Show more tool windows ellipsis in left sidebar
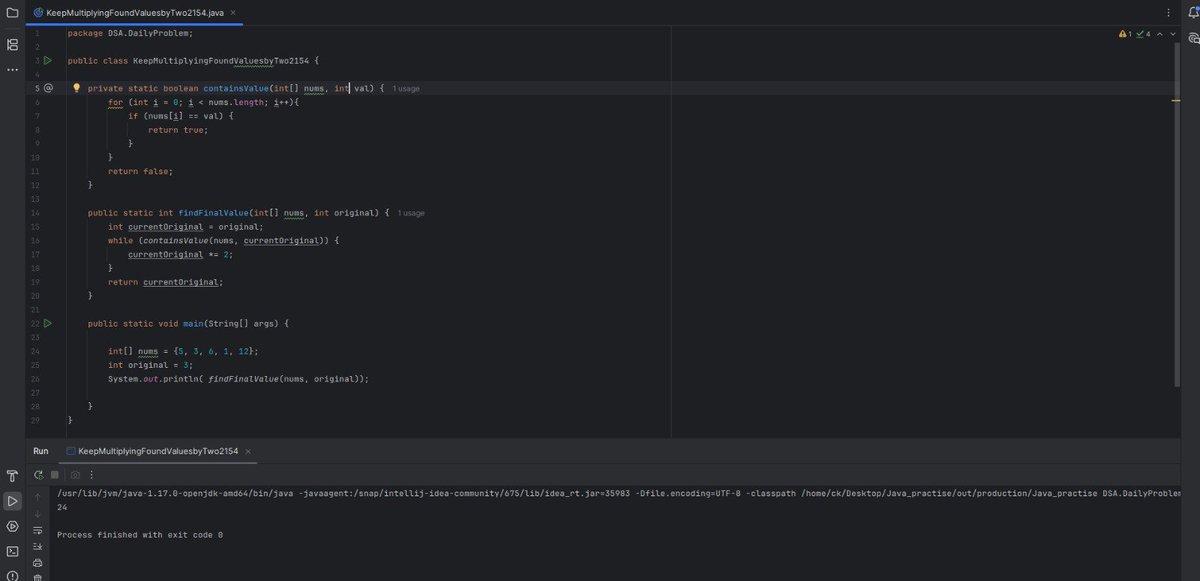 point(12,70)
